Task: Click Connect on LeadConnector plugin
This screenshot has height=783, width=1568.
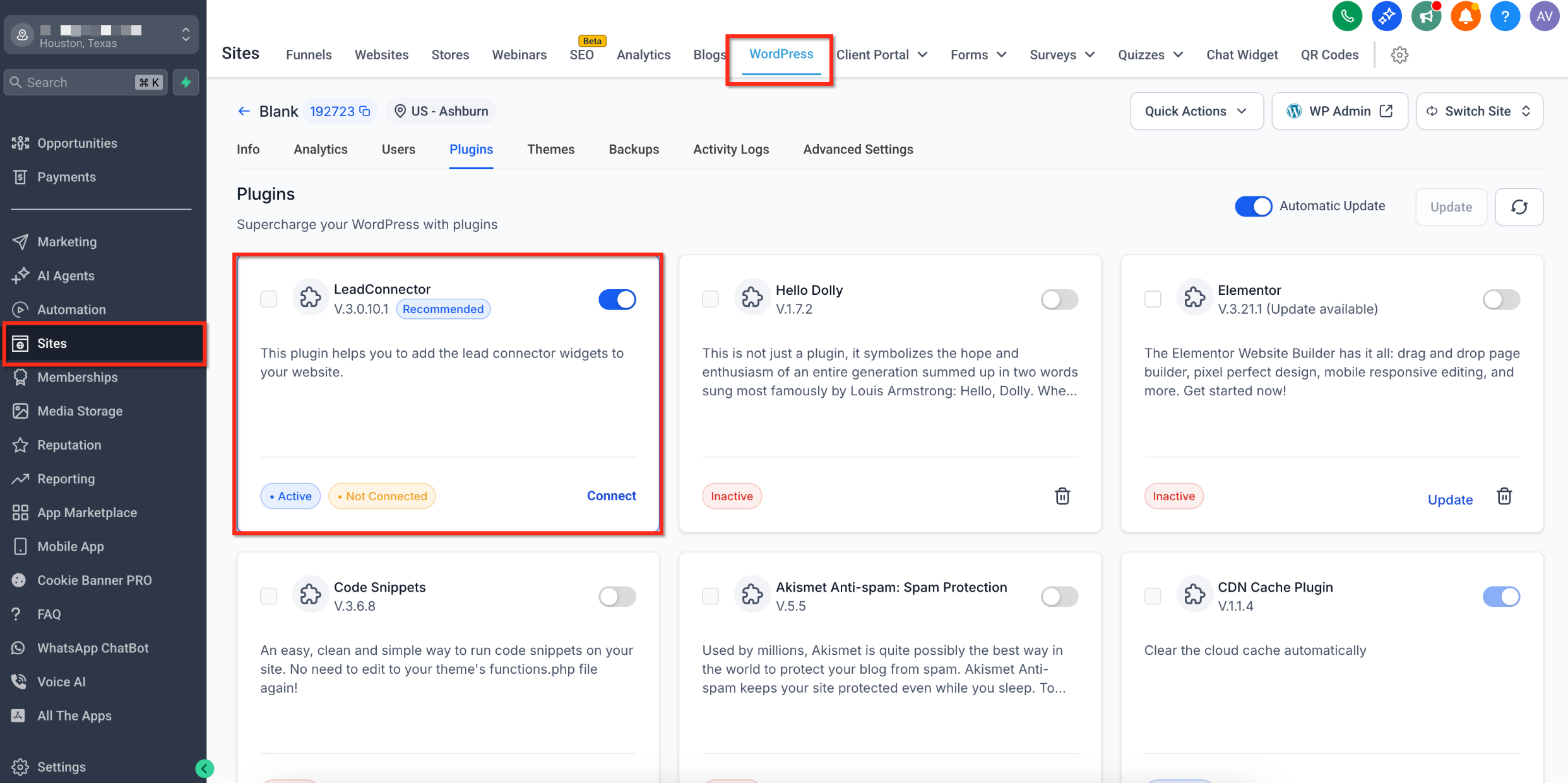Action: 611,496
